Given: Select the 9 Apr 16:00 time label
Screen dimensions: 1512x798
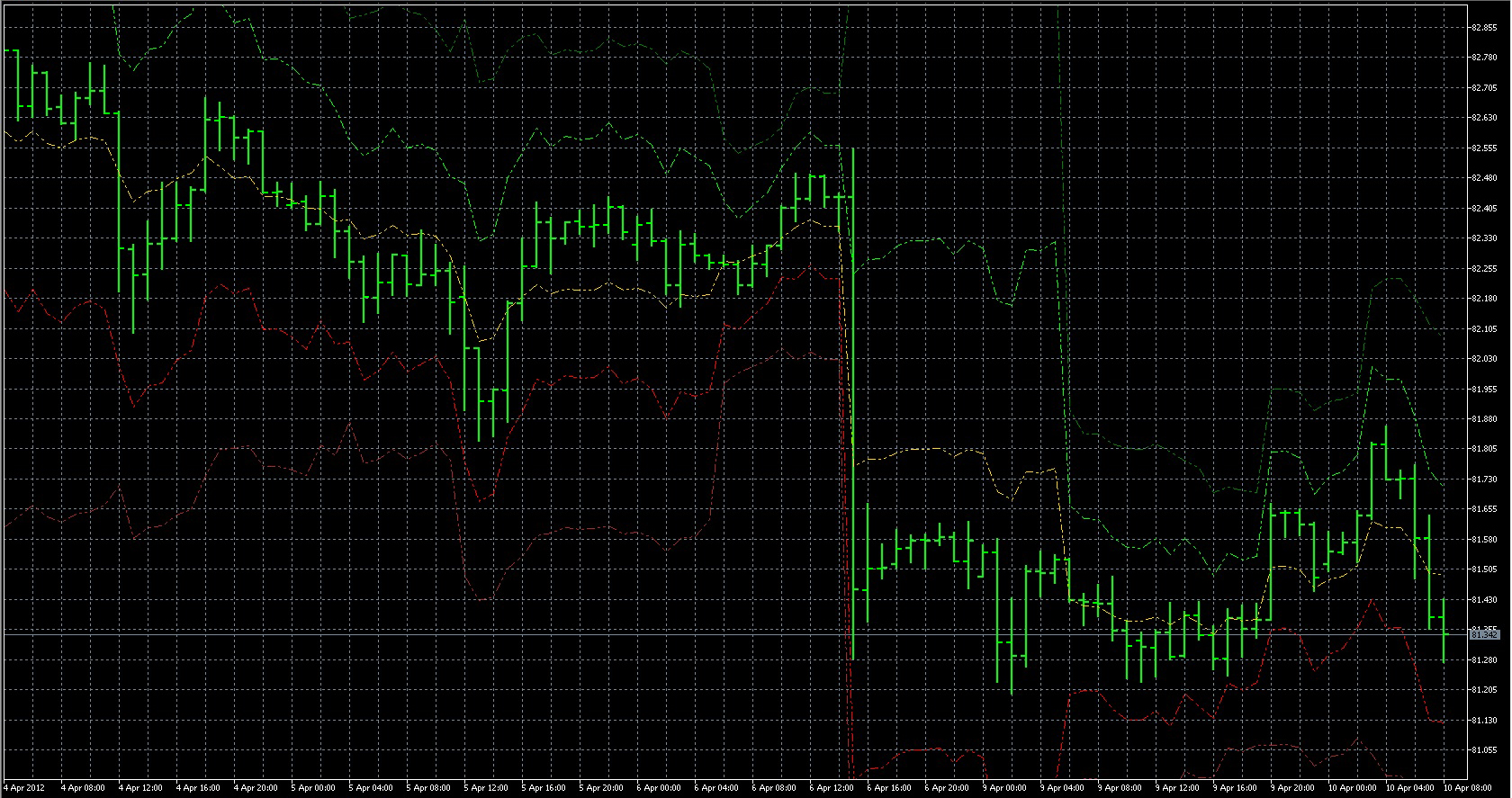Looking at the screenshot, I should click(x=1235, y=788).
